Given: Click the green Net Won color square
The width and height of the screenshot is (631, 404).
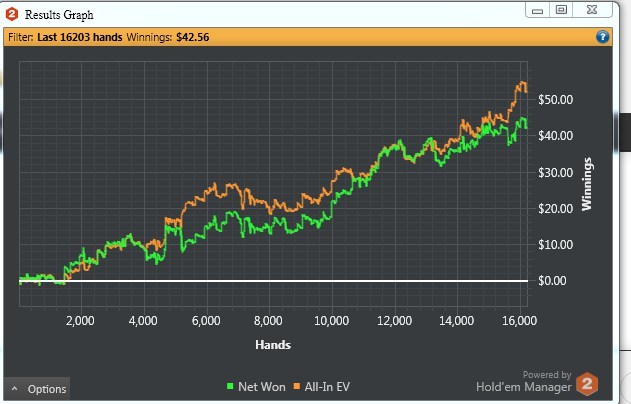Looking at the screenshot, I should coord(230,386).
